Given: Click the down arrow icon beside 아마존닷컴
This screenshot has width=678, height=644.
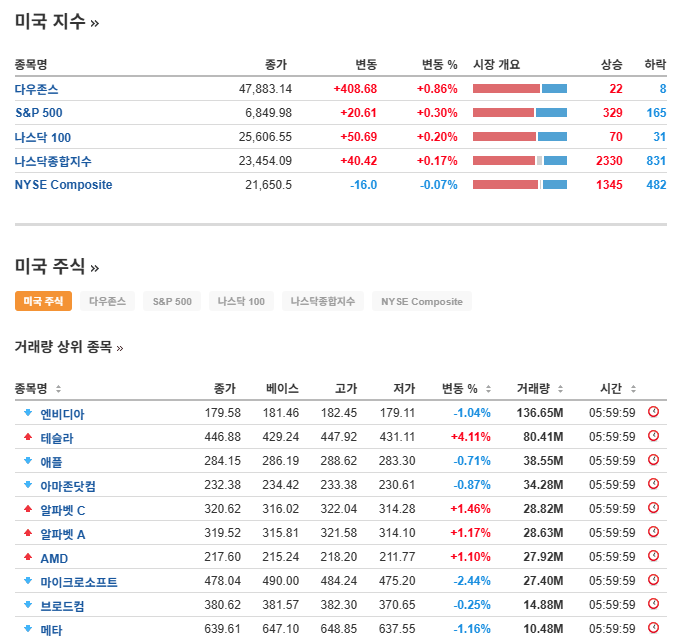Looking at the screenshot, I should [28, 485].
